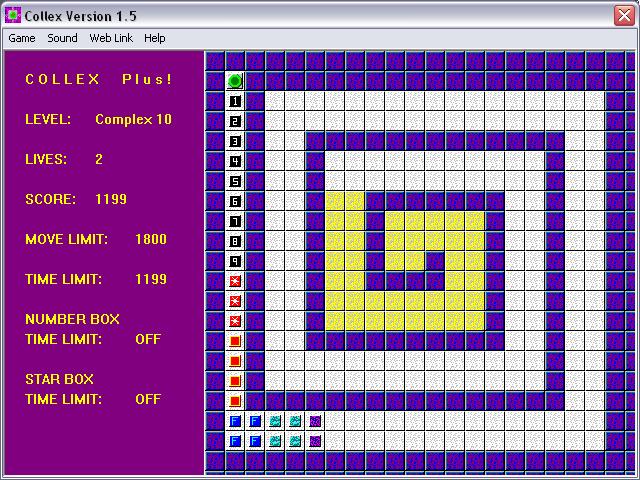Click the teal box next to the upper purple box
The image size is (640, 480).
pos(295,421)
